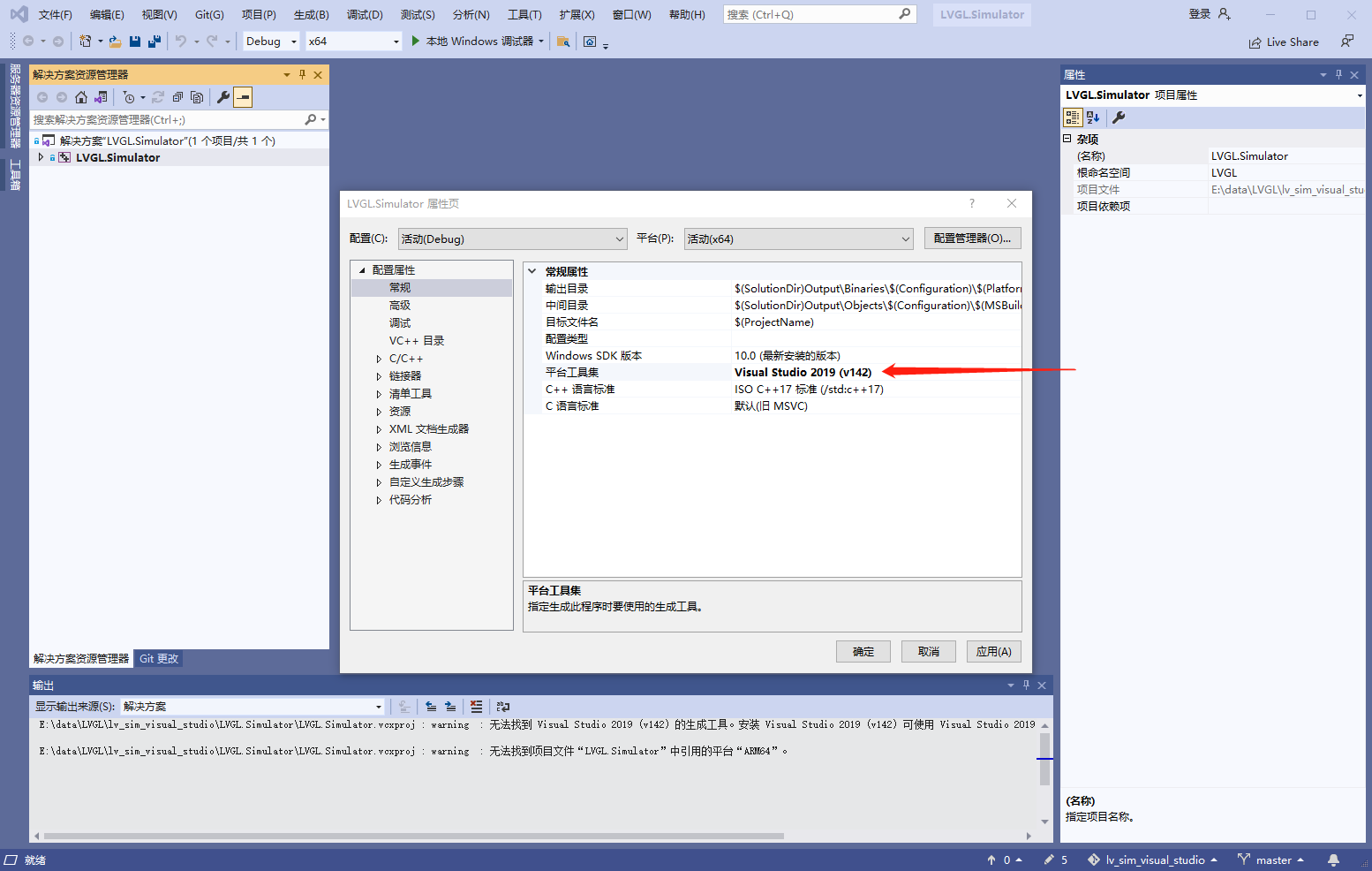Pin the 输出 window

[x=1026, y=685]
